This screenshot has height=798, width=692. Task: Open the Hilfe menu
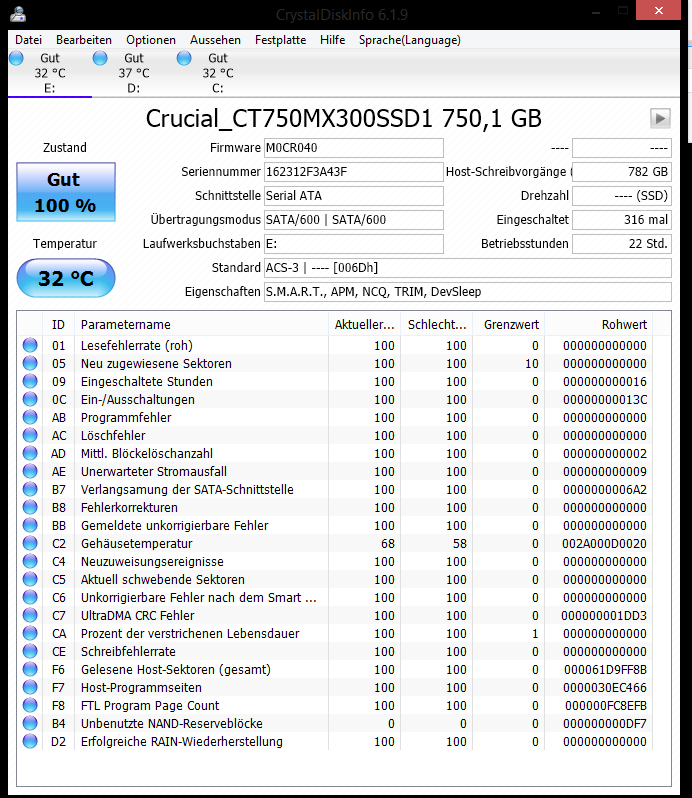coord(332,40)
